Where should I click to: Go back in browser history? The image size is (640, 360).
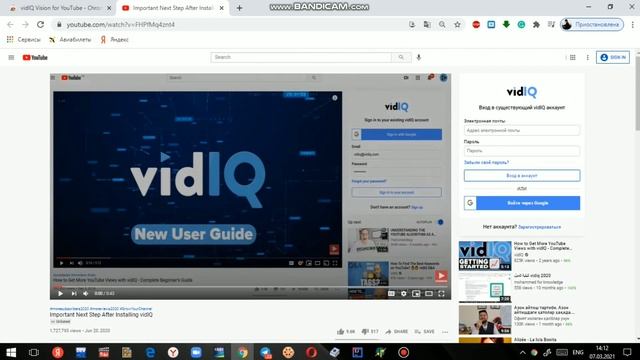10,24
